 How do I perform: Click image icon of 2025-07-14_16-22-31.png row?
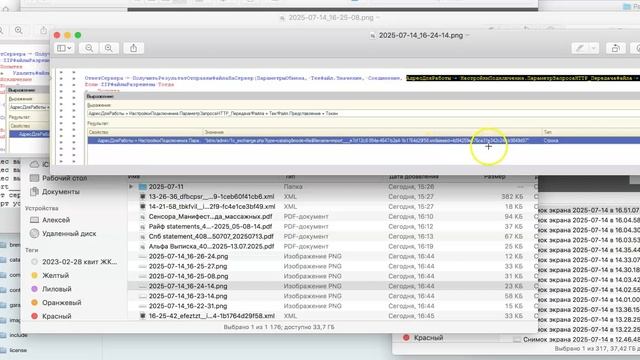(142, 306)
